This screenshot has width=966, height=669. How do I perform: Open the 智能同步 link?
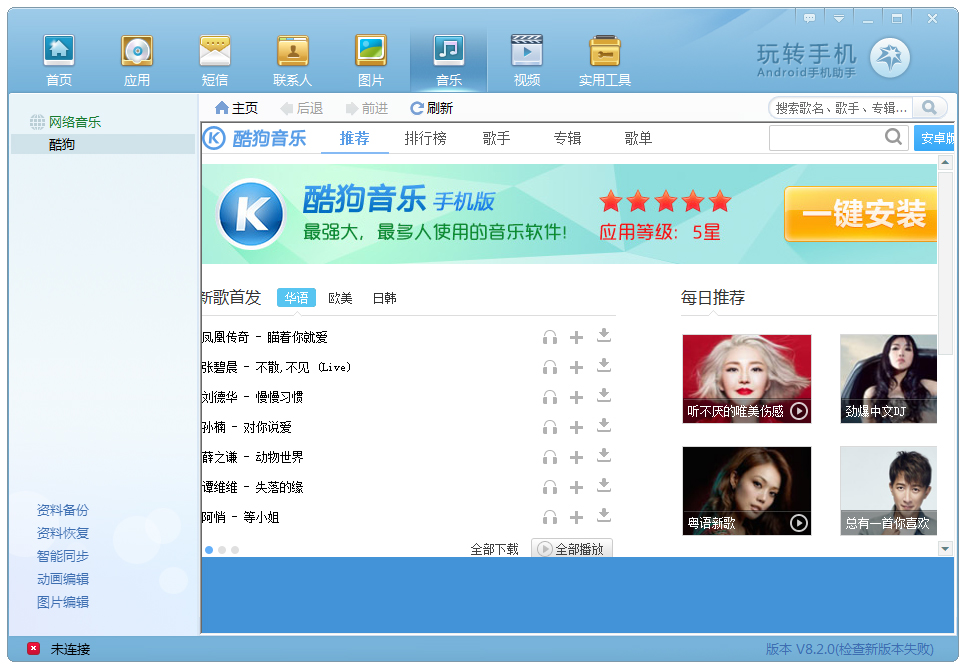point(62,556)
